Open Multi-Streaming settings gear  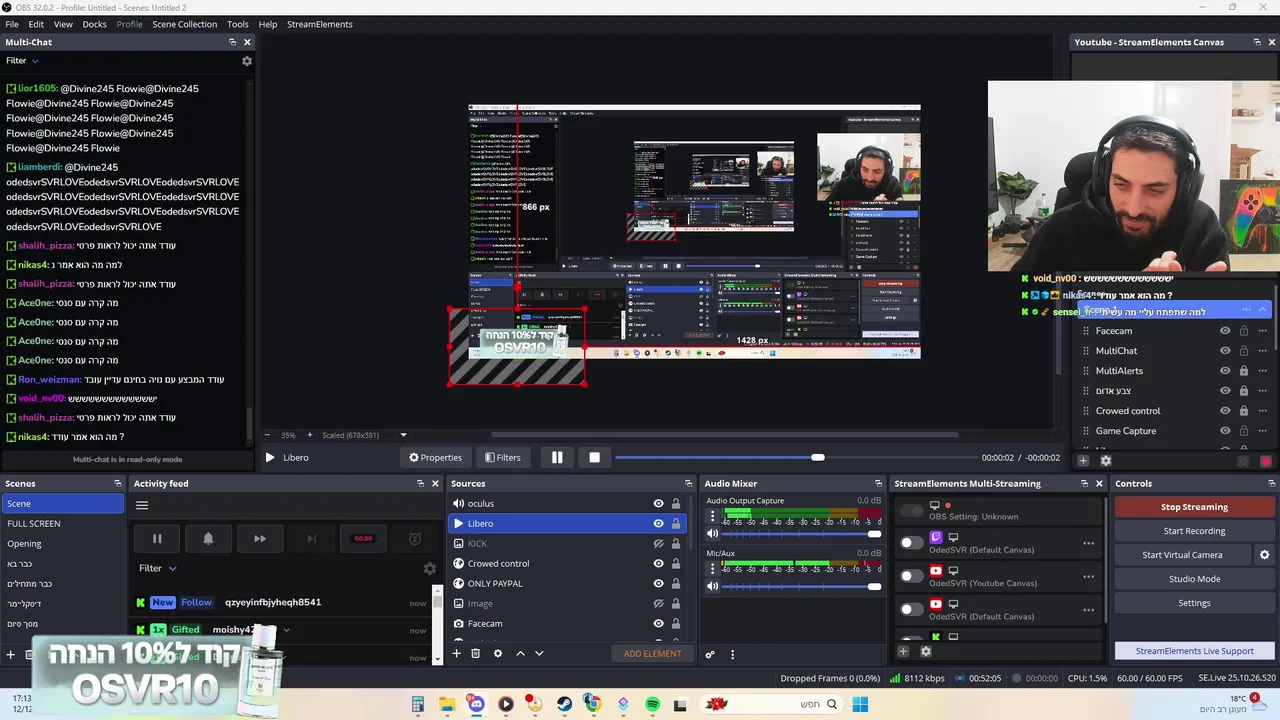click(925, 651)
